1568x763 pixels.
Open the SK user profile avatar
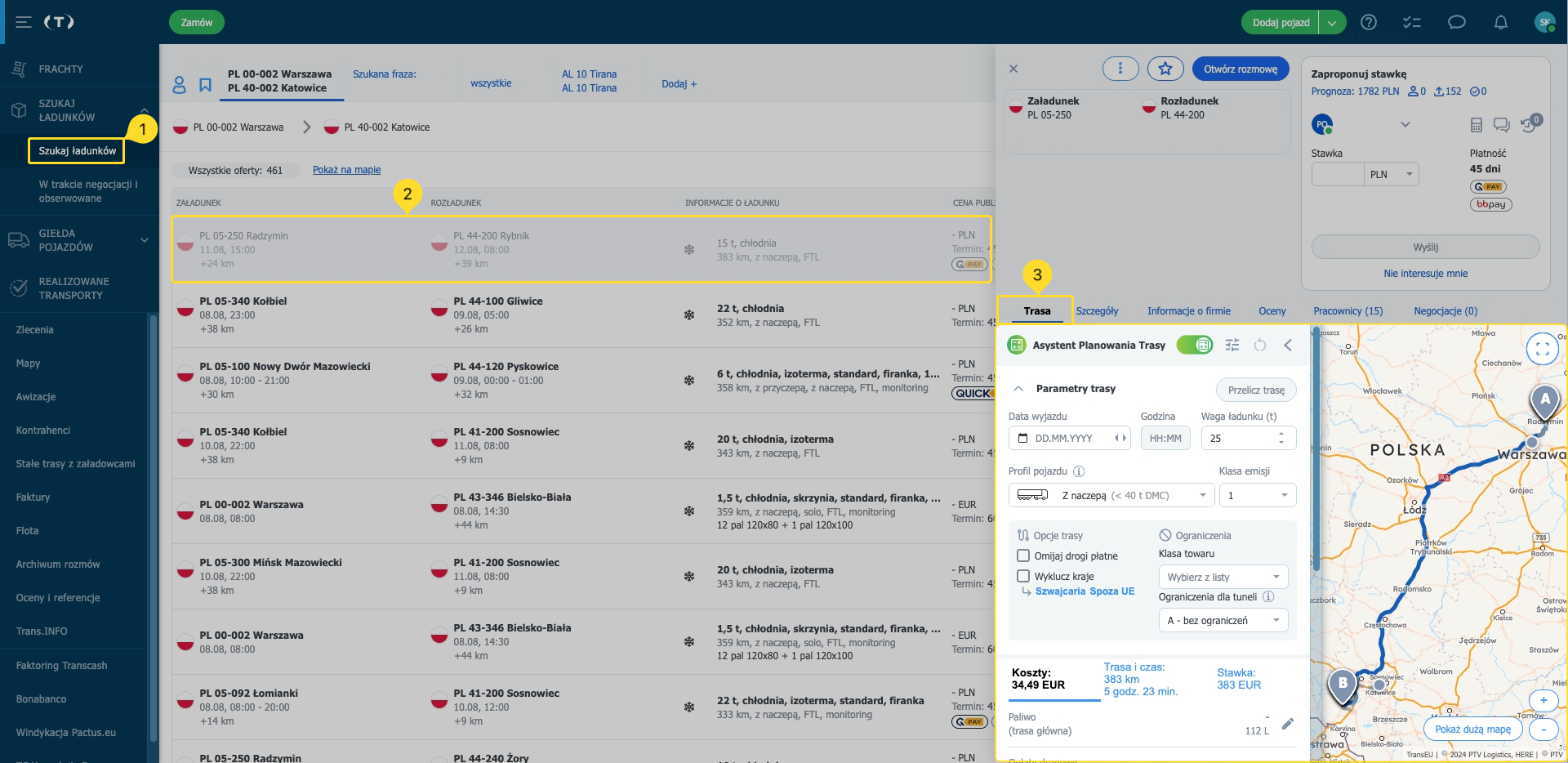click(1545, 22)
